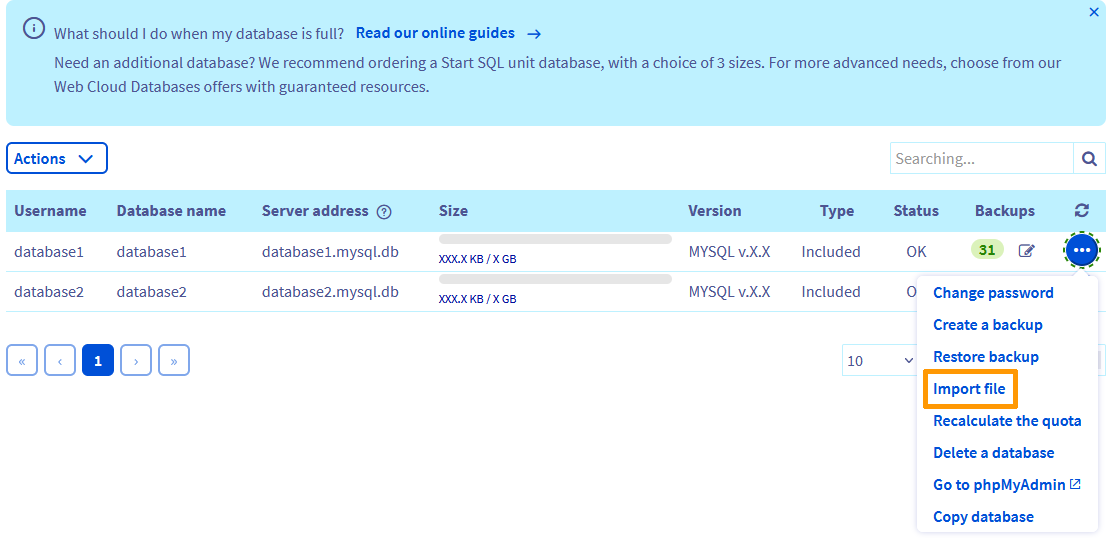The height and width of the screenshot is (538, 1112).
Task: Go to the previous page
Action: point(60,361)
